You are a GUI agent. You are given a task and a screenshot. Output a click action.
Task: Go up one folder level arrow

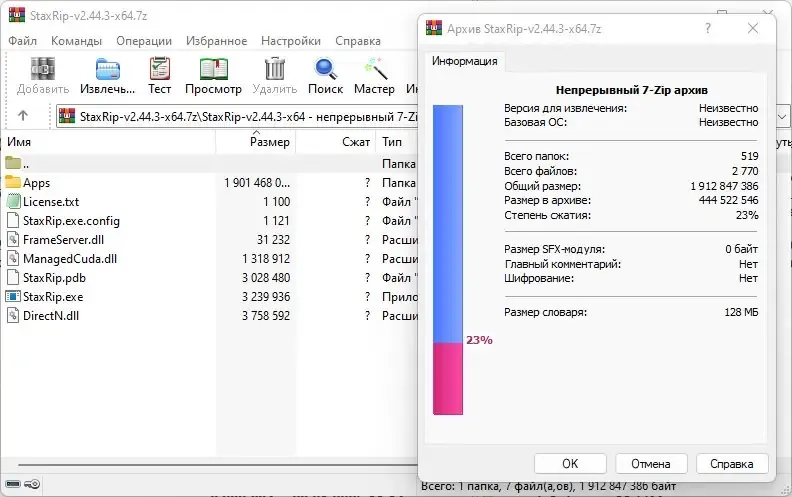click(23, 116)
